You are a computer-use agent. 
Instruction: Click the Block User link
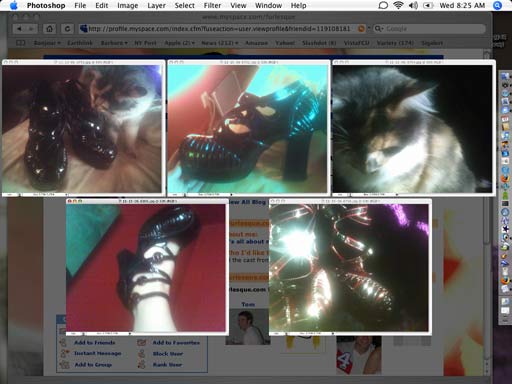click(168, 354)
